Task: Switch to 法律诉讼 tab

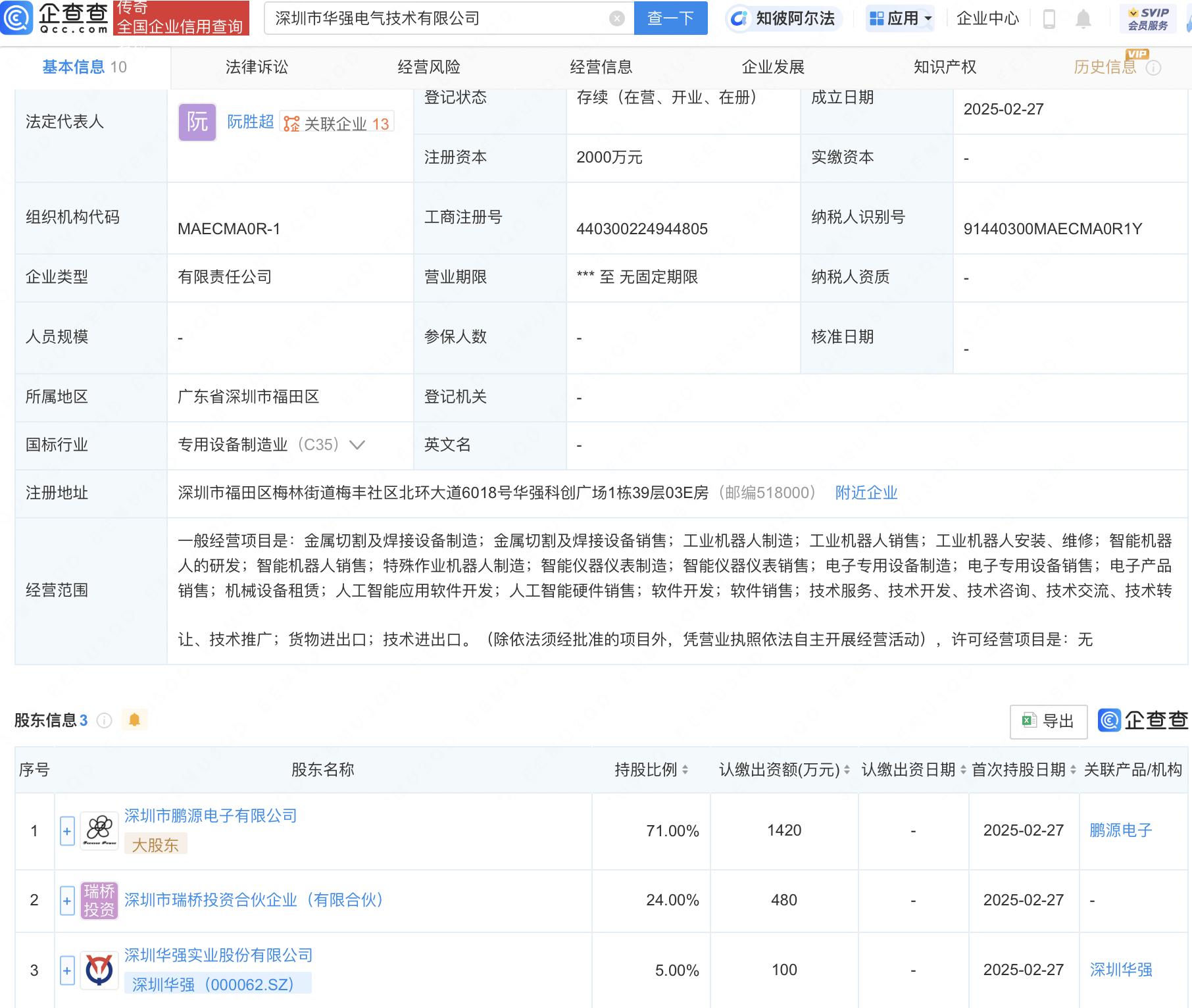Action: [257, 67]
